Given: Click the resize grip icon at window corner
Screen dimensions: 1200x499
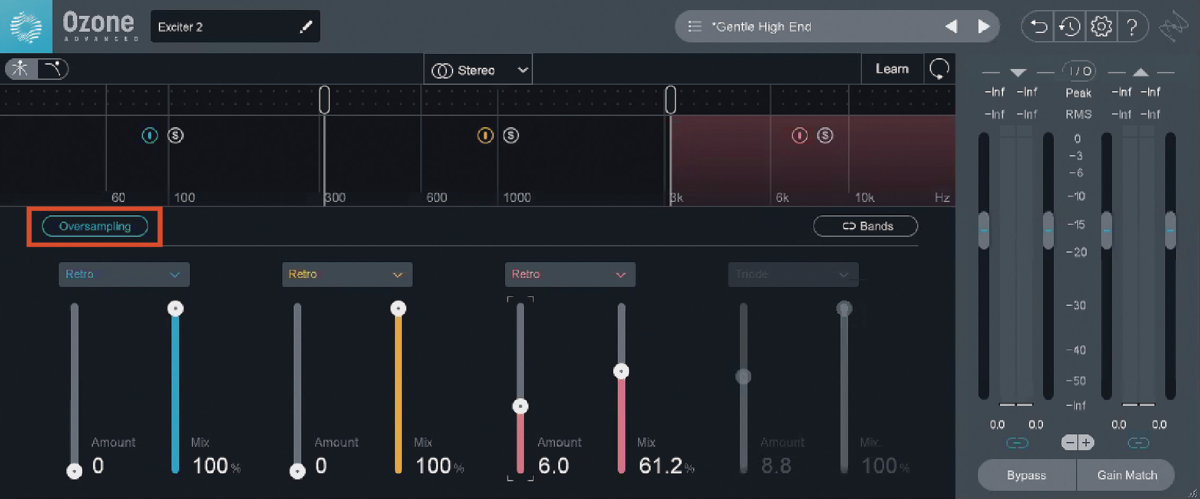Looking at the screenshot, I should (x=1193, y=492).
